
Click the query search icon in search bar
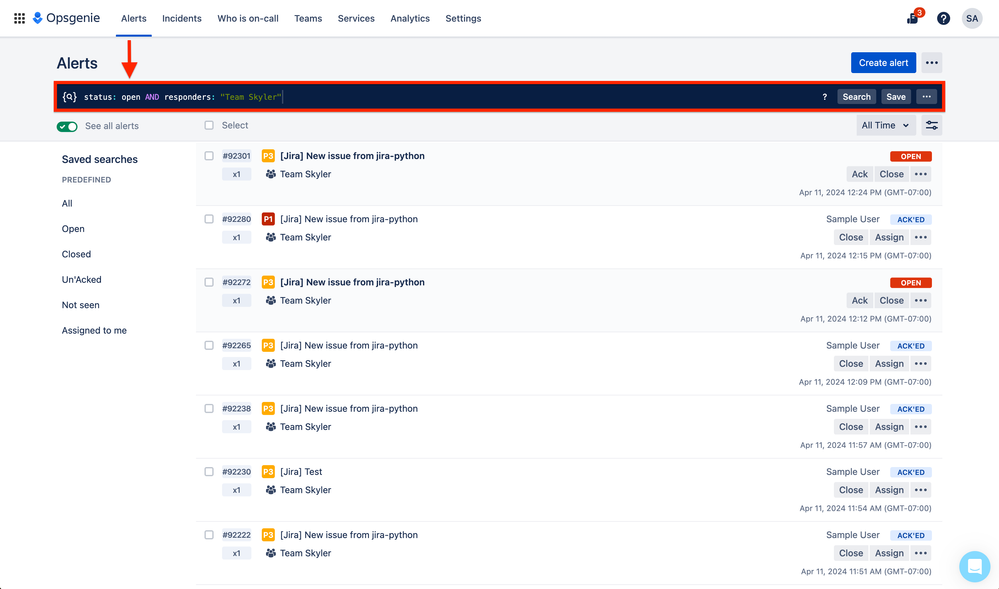tap(69, 97)
